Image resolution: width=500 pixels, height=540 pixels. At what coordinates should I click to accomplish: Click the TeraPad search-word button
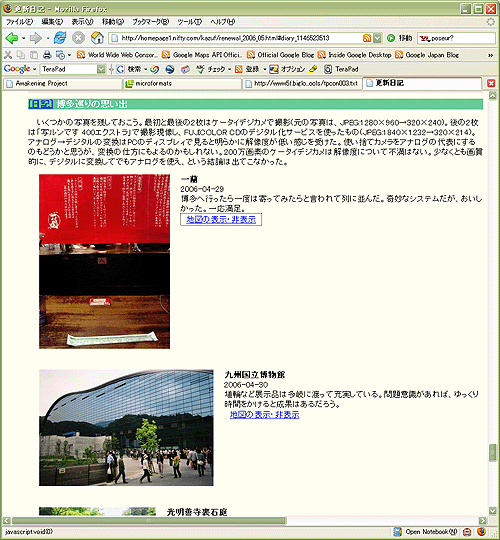(341, 69)
